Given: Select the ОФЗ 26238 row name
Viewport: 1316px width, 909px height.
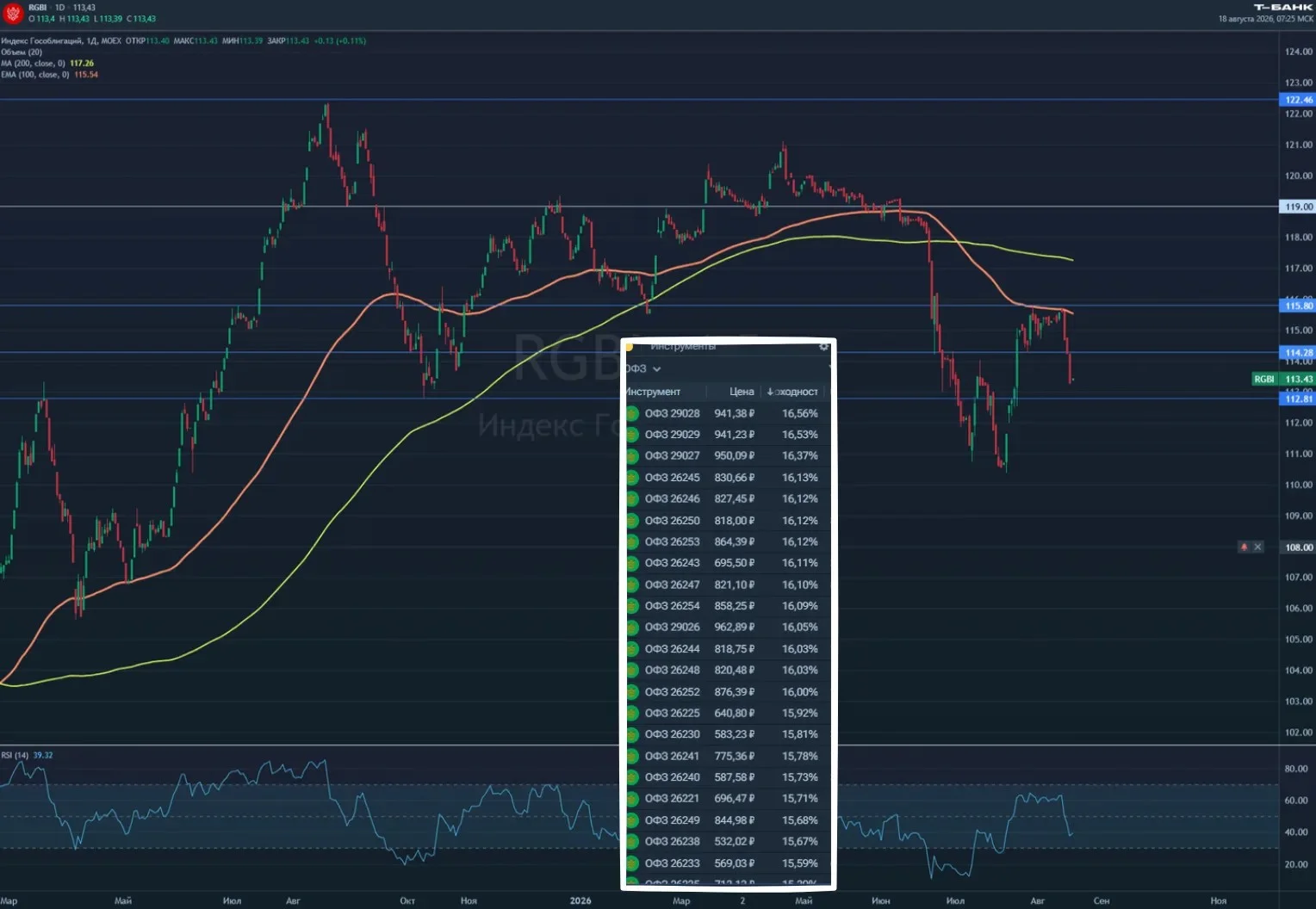Looking at the screenshot, I should pos(673,842).
